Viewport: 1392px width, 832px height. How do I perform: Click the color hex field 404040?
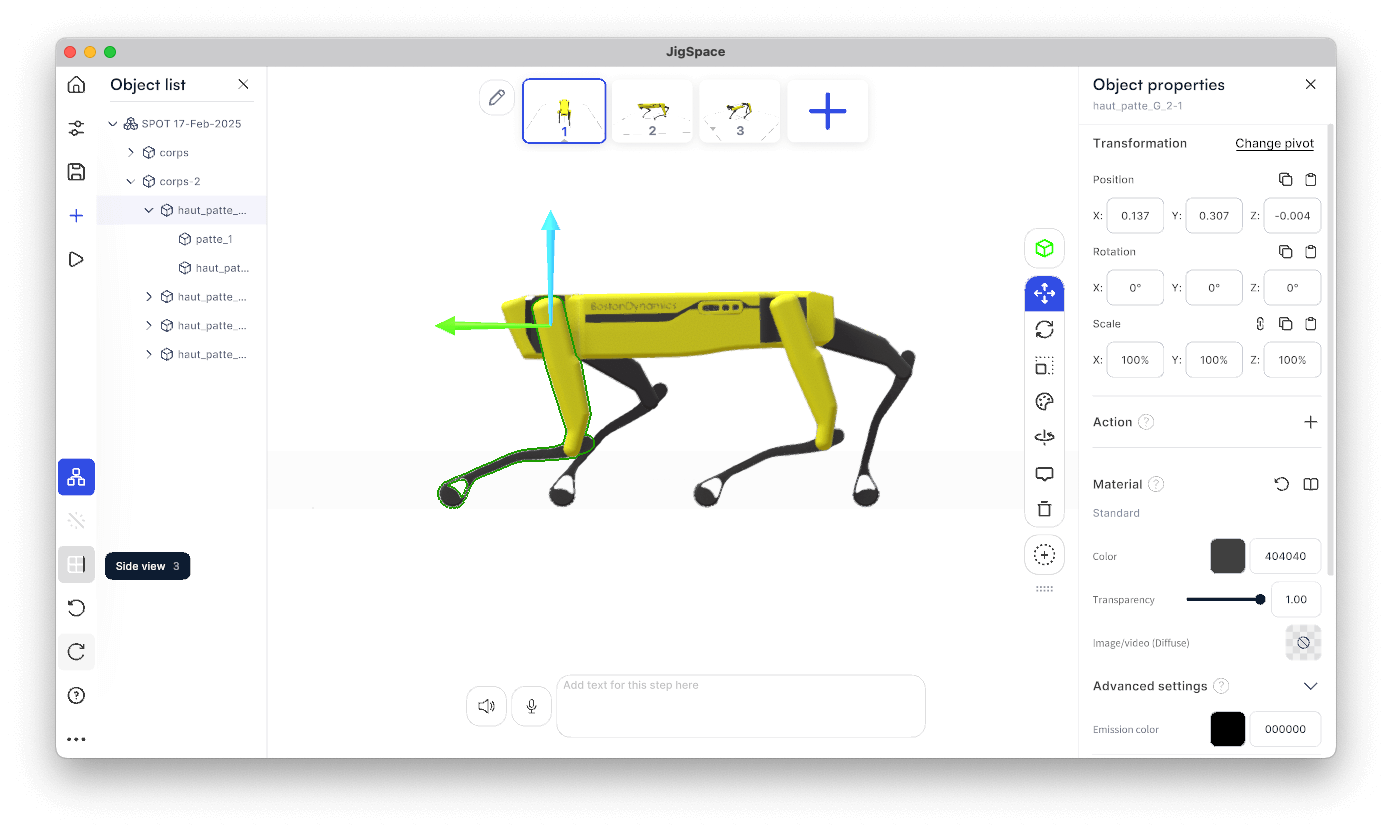[1285, 556]
